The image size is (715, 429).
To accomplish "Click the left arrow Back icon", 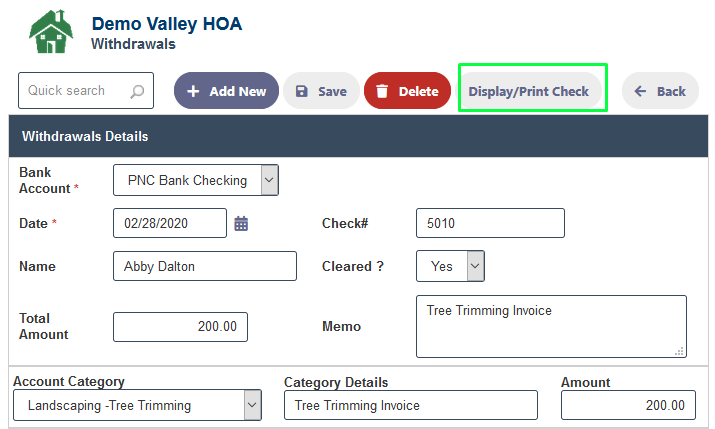I will tap(640, 91).
